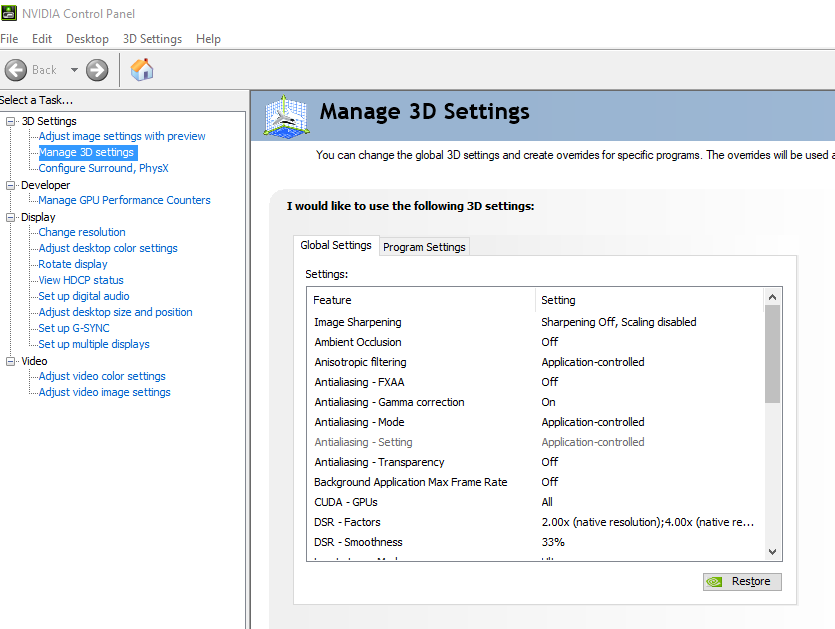Click the settings list scroll down arrow

773,552
